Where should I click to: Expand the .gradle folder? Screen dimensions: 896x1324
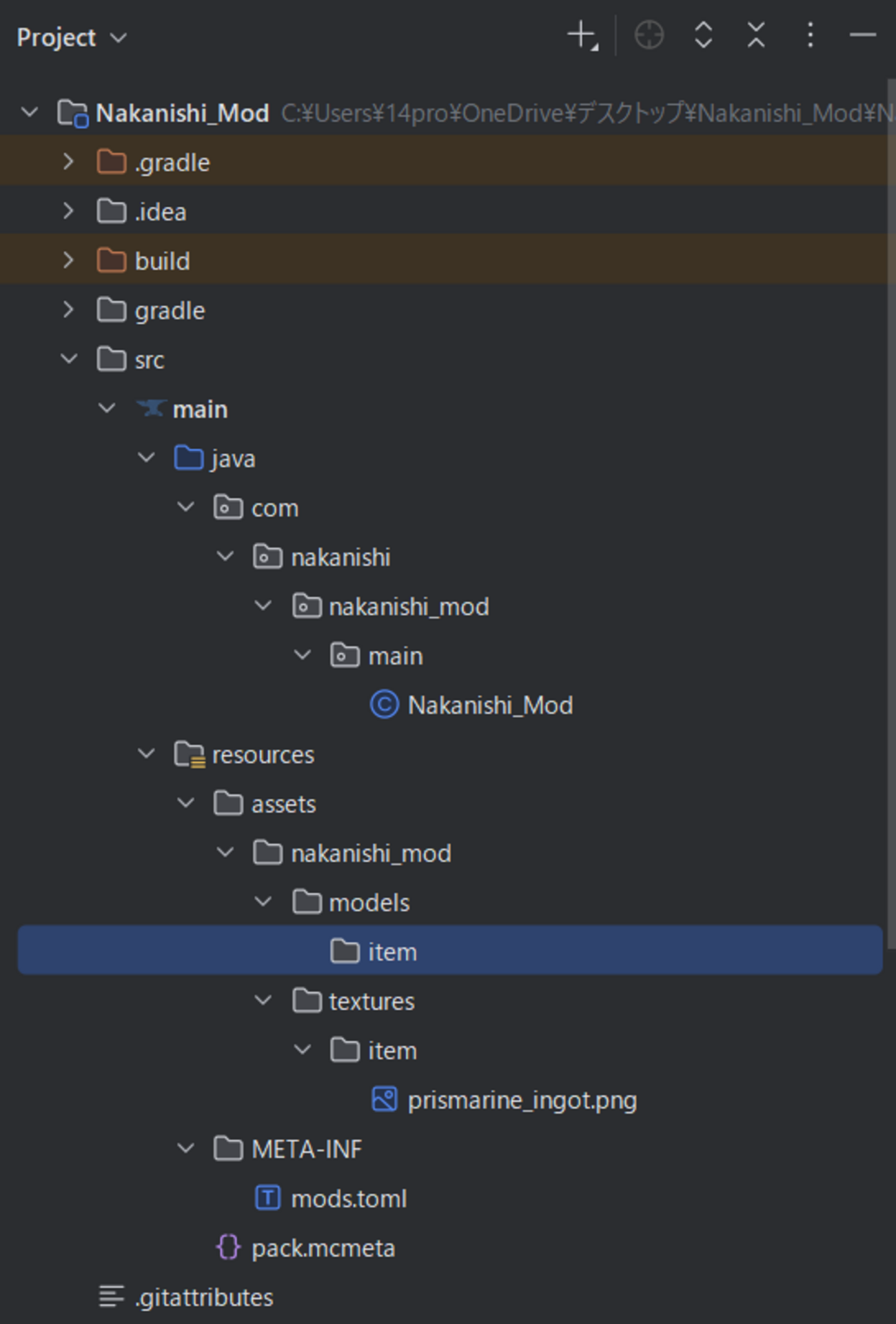(68, 161)
